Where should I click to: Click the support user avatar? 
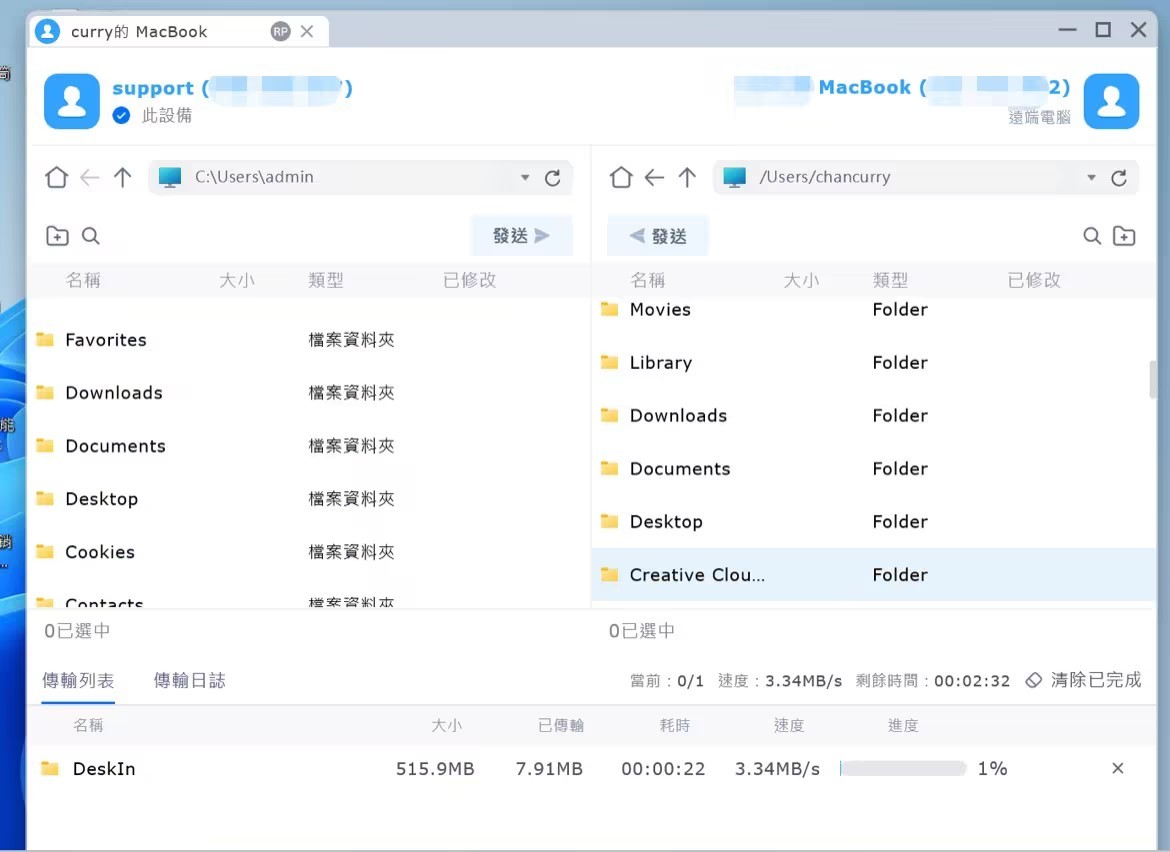pos(72,101)
